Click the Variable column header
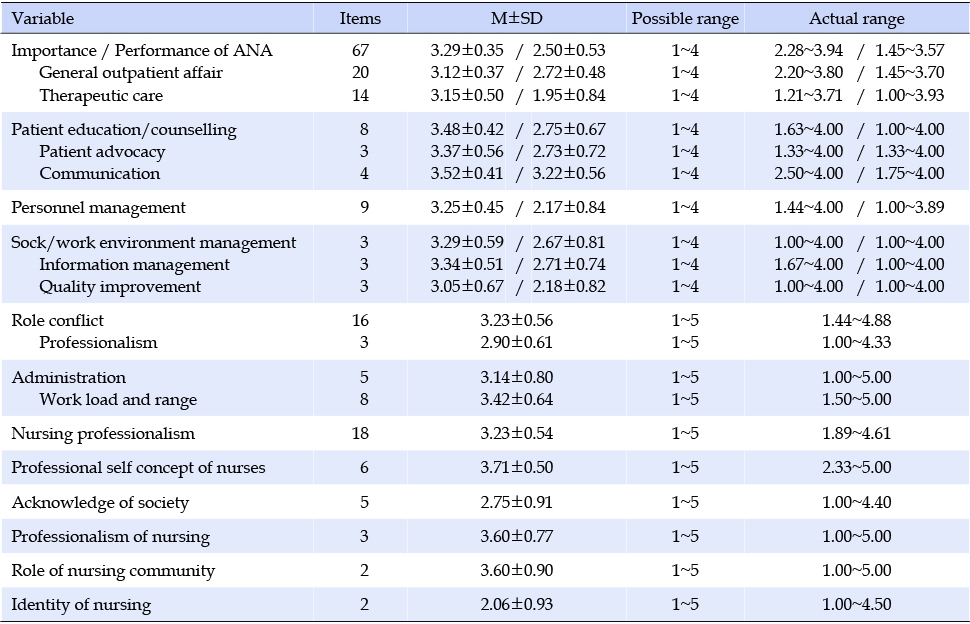Viewport: 970px width, 624px height. pyautogui.click(x=43, y=19)
